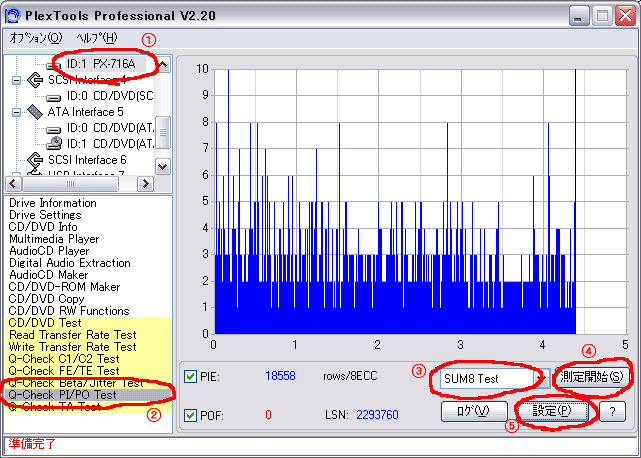Viewport: 641px width, 458px height.
Task: Click the tree horizontal scroll left arrow
Action: (x=13, y=184)
